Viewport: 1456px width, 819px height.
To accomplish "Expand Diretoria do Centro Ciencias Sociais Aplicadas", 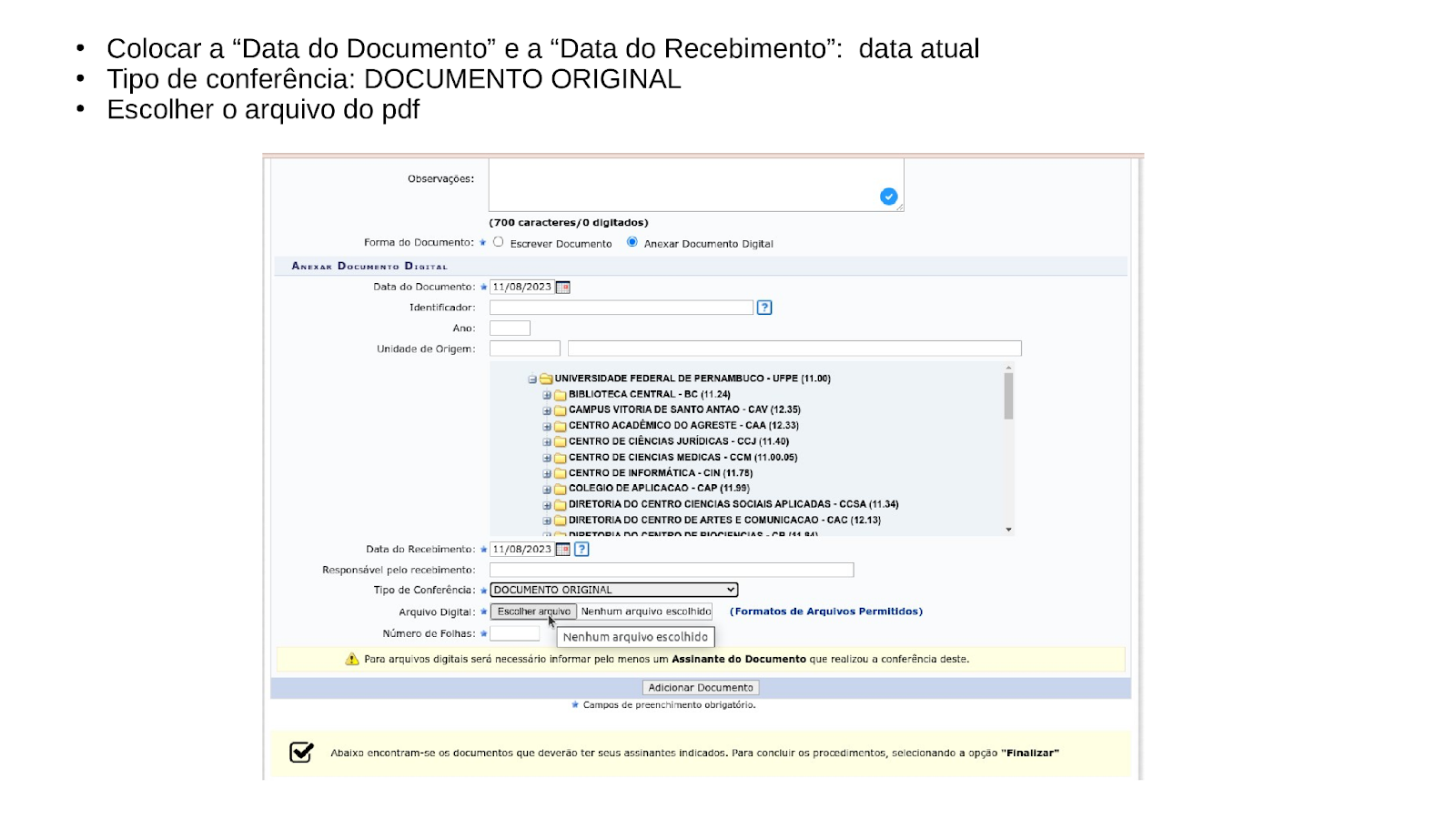I will point(547,505).
